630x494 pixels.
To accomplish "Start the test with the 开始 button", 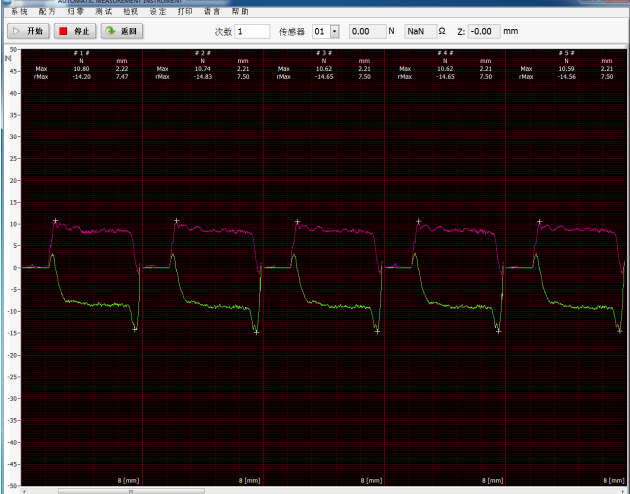I will [x=28, y=31].
